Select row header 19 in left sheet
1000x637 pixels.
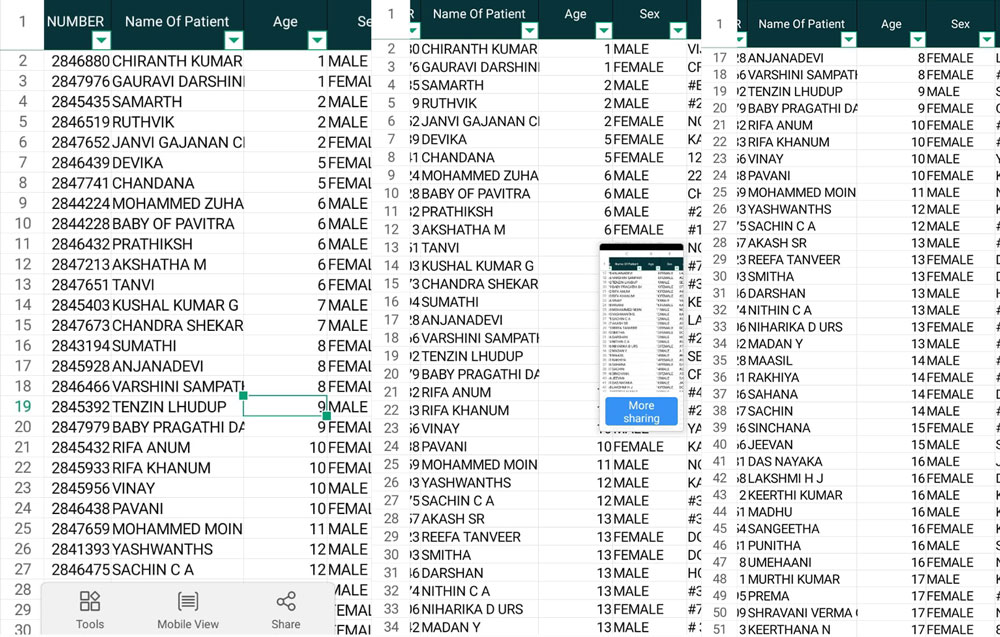click(x=22, y=406)
